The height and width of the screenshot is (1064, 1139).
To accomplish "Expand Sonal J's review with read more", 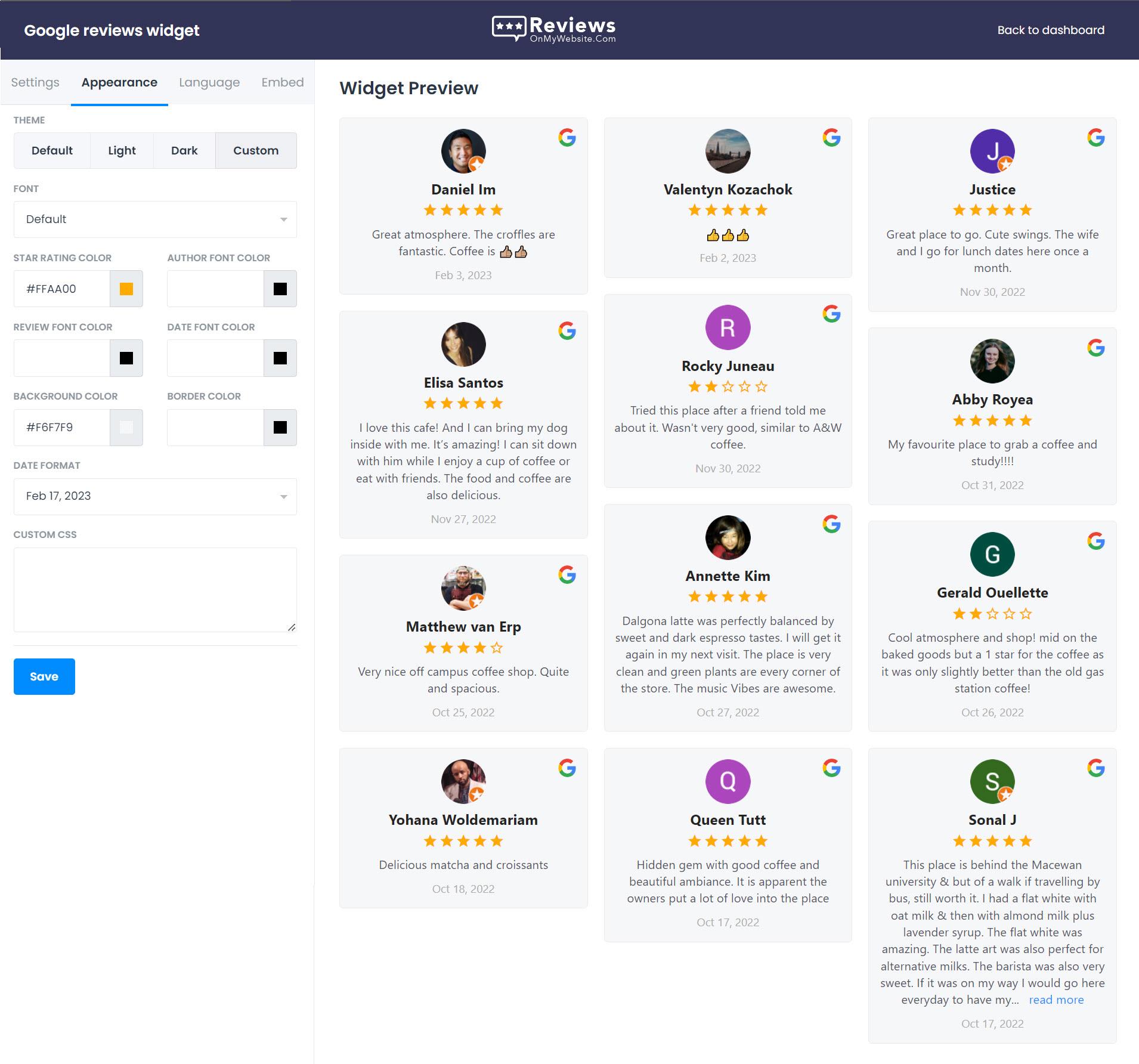I will pos(1056,1000).
